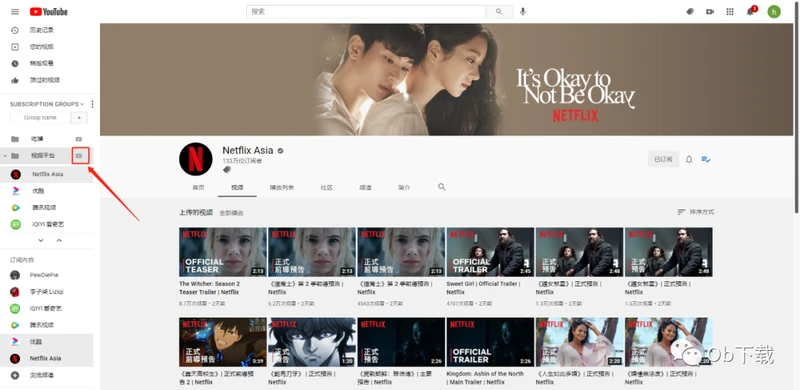The image size is (800, 390).
Task: Collapse the 视频平台 group with its chevron
Action: [5, 155]
